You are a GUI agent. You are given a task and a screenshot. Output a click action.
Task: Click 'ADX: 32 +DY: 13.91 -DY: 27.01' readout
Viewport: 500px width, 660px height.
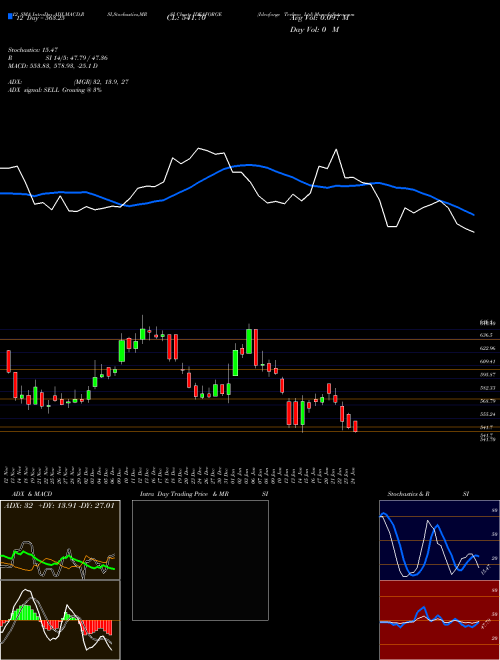59,505
